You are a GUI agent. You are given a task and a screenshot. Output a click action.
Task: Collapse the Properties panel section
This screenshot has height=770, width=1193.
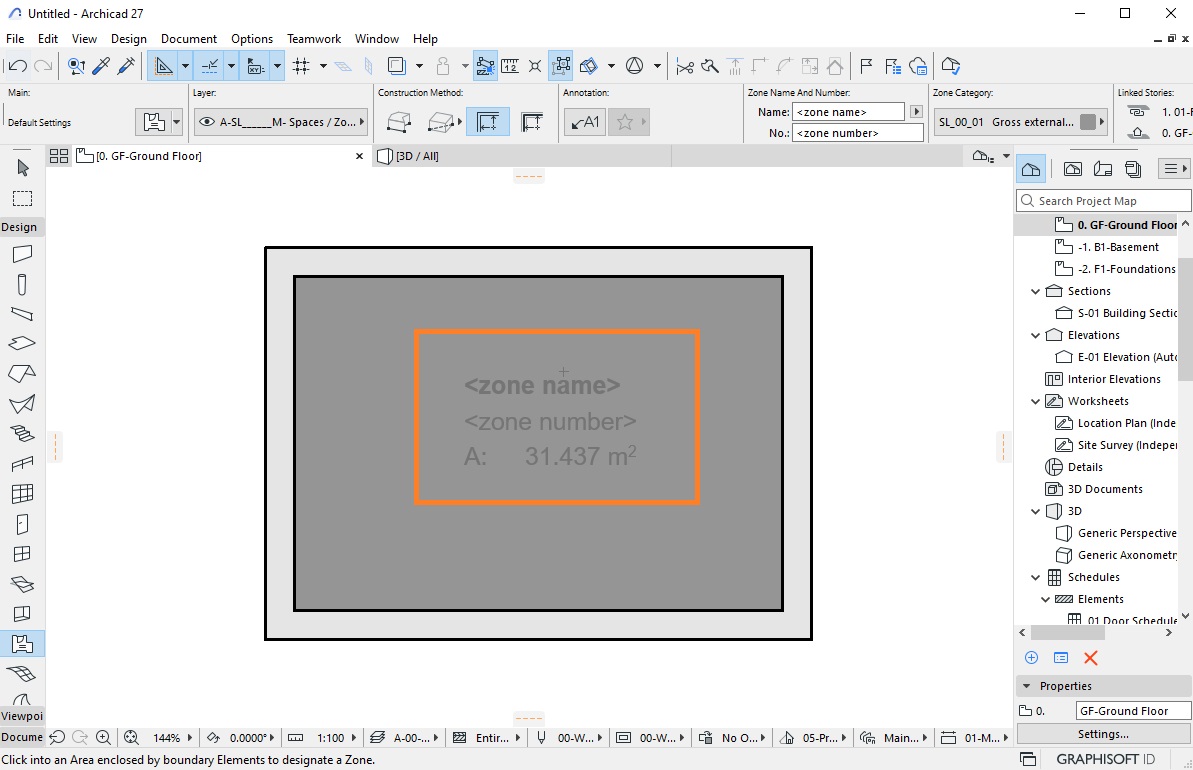click(x=1026, y=686)
